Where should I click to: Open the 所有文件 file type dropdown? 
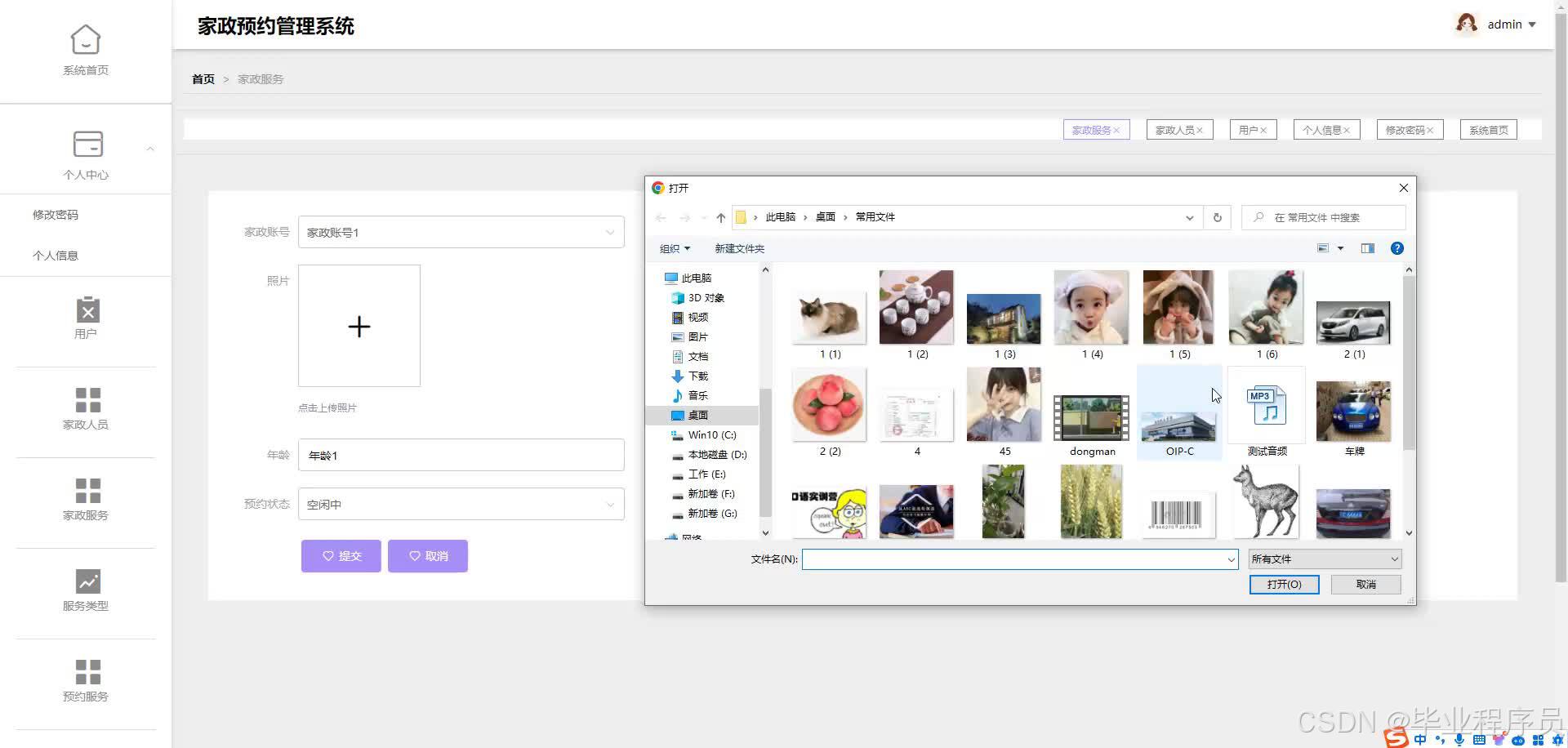(1325, 559)
